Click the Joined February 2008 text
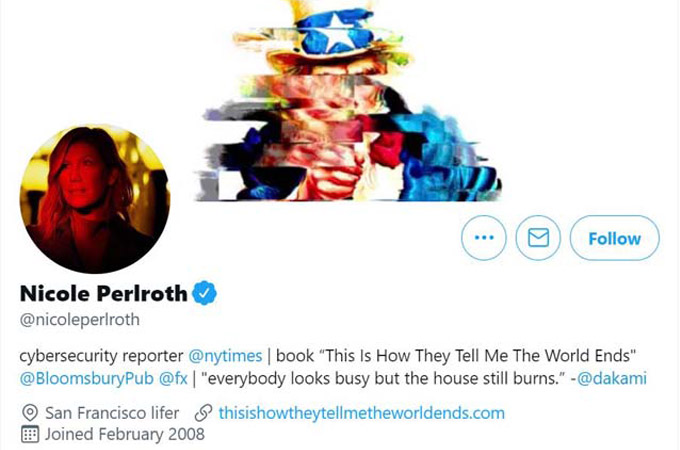The image size is (680, 450). [125, 434]
